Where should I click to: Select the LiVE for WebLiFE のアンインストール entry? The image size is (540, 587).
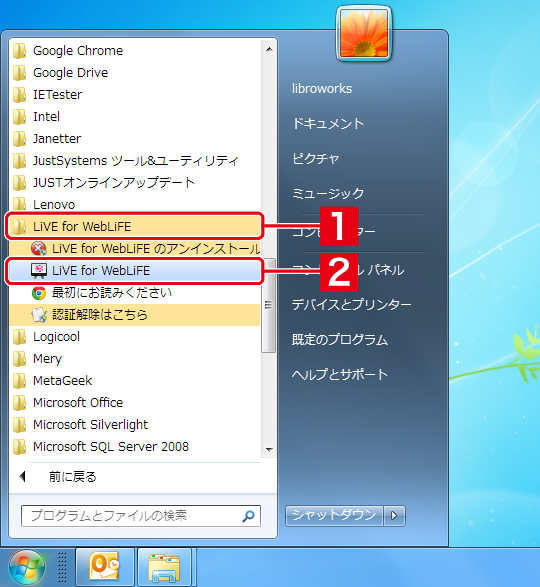pyautogui.click(x=135, y=249)
